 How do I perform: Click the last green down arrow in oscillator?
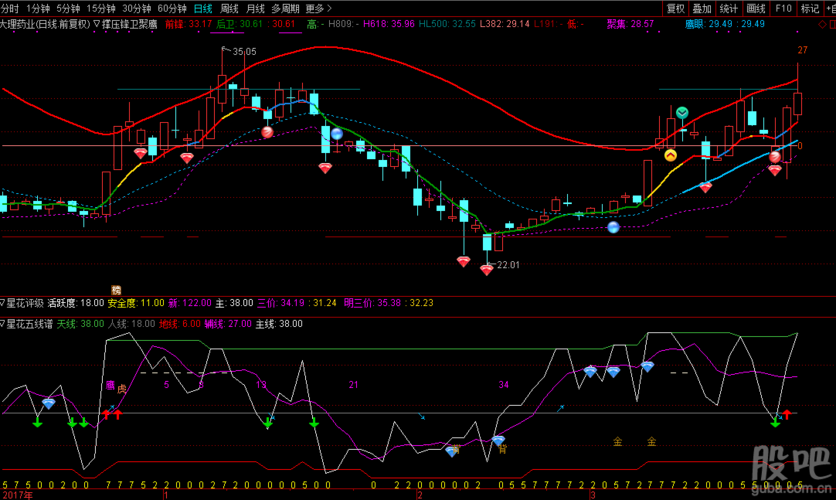coord(775,423)
